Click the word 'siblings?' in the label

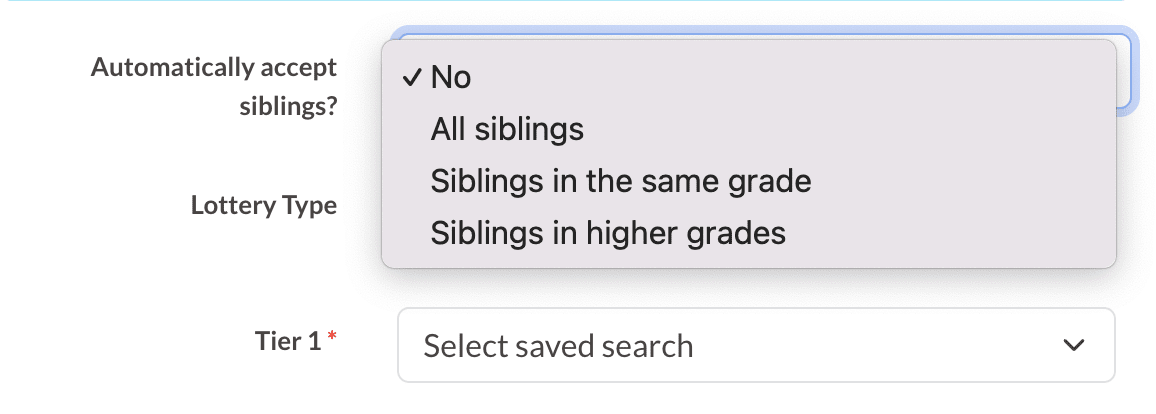(x=288, y=106)
